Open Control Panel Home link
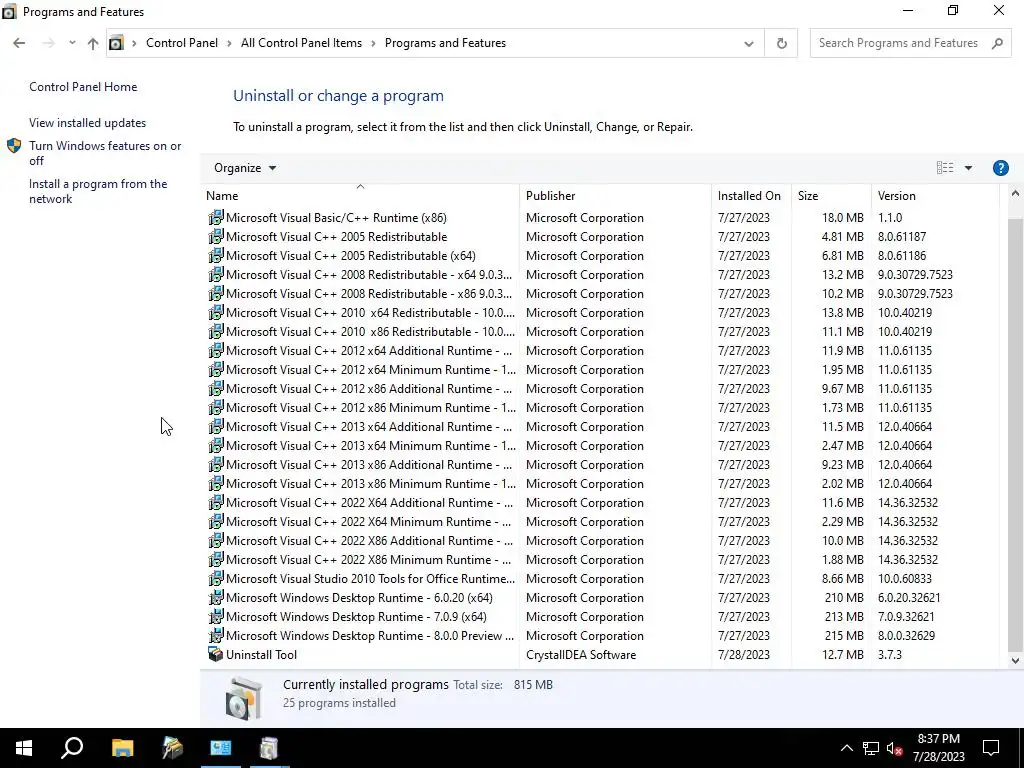 click(x=83, y=87)
